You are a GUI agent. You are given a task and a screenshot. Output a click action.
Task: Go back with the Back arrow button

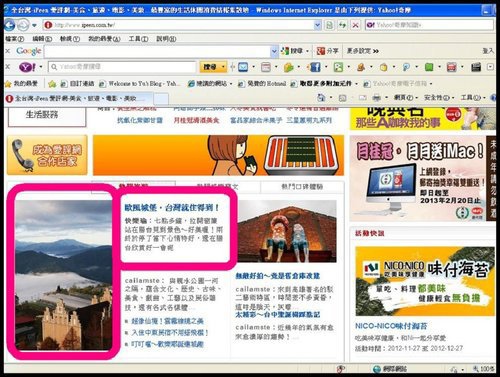click(10, 25)
